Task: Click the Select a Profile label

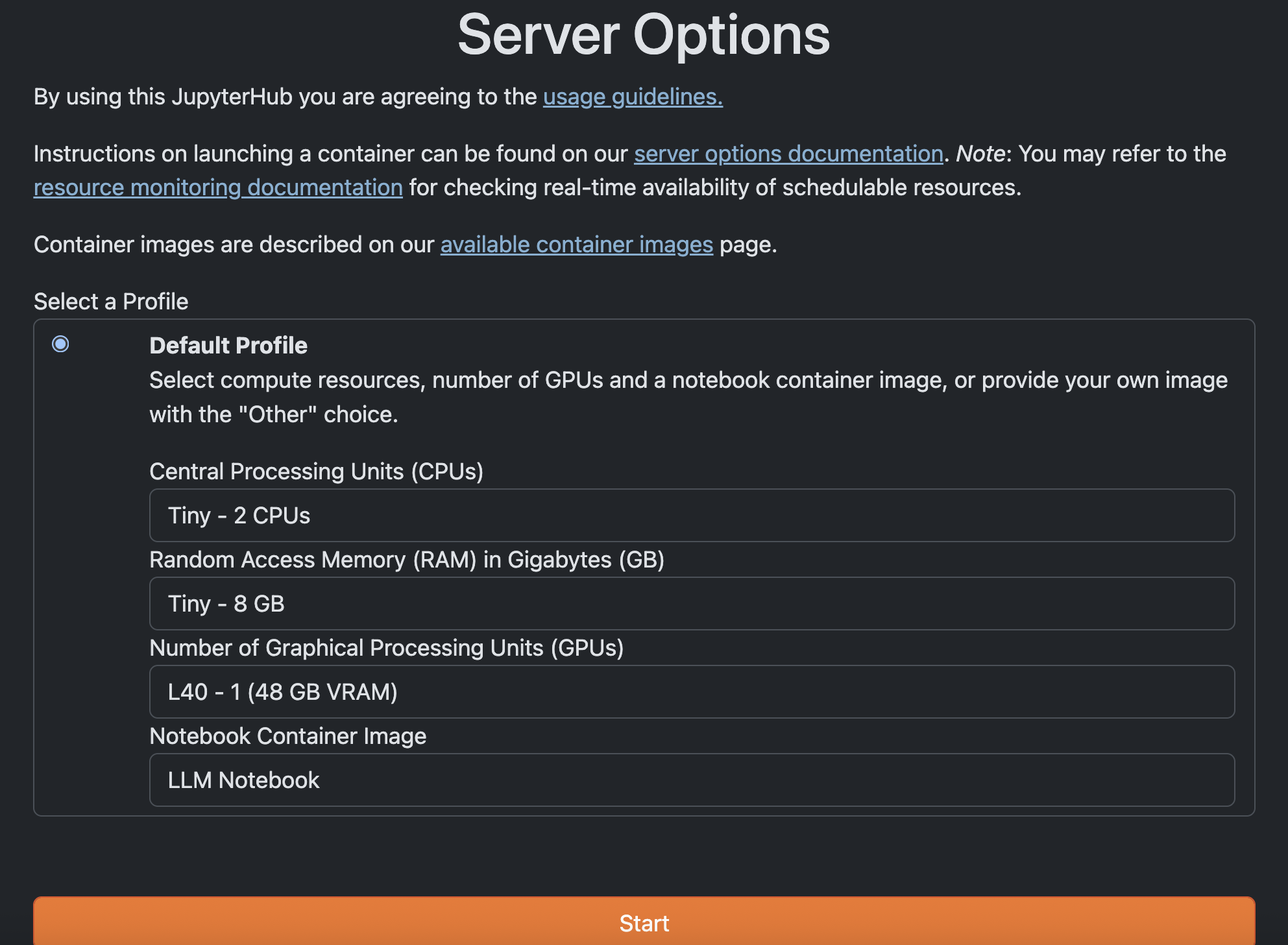Action: click(x=110, y=301)
